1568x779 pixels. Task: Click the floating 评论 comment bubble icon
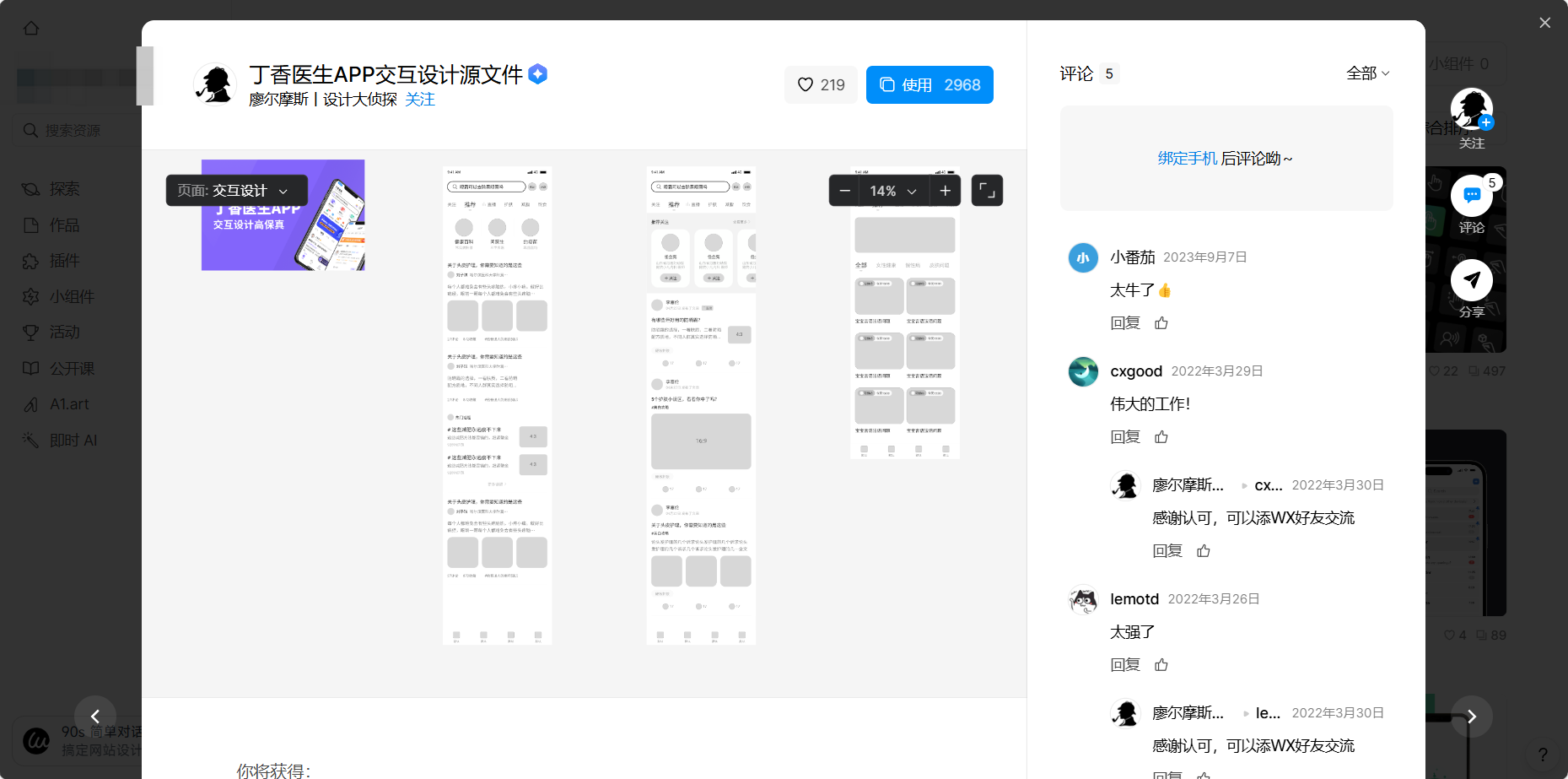tap(1472, 196)
